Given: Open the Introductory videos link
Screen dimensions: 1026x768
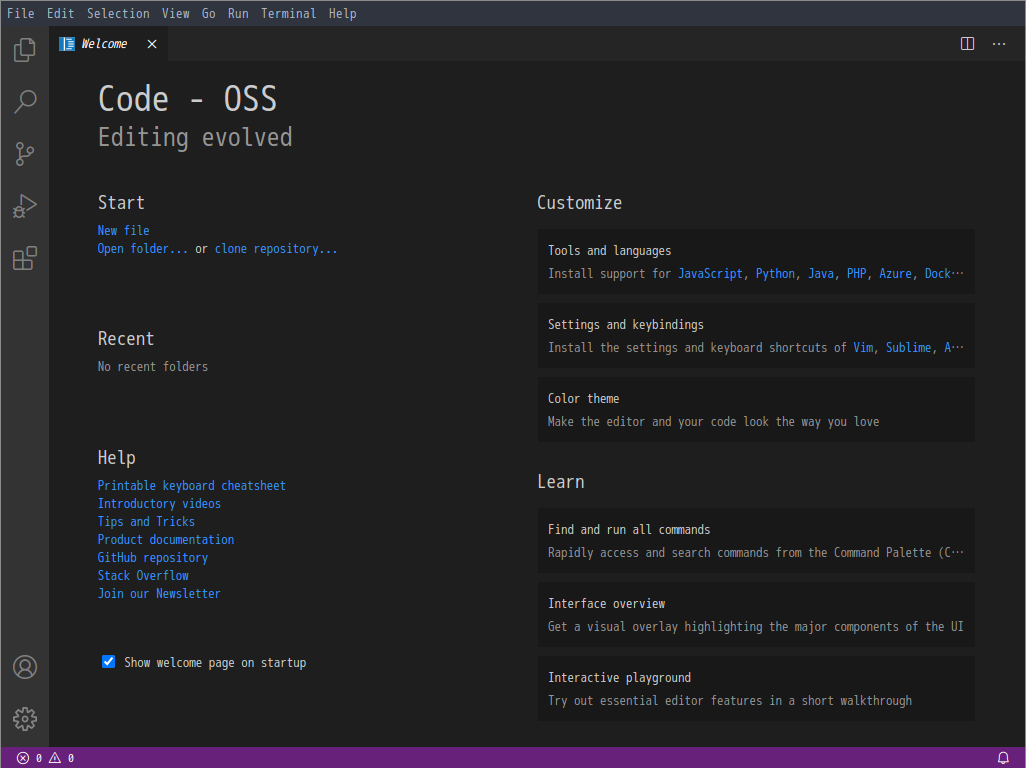Looking at the screenshot, I should pyautogui.click(x=159, y=504).
